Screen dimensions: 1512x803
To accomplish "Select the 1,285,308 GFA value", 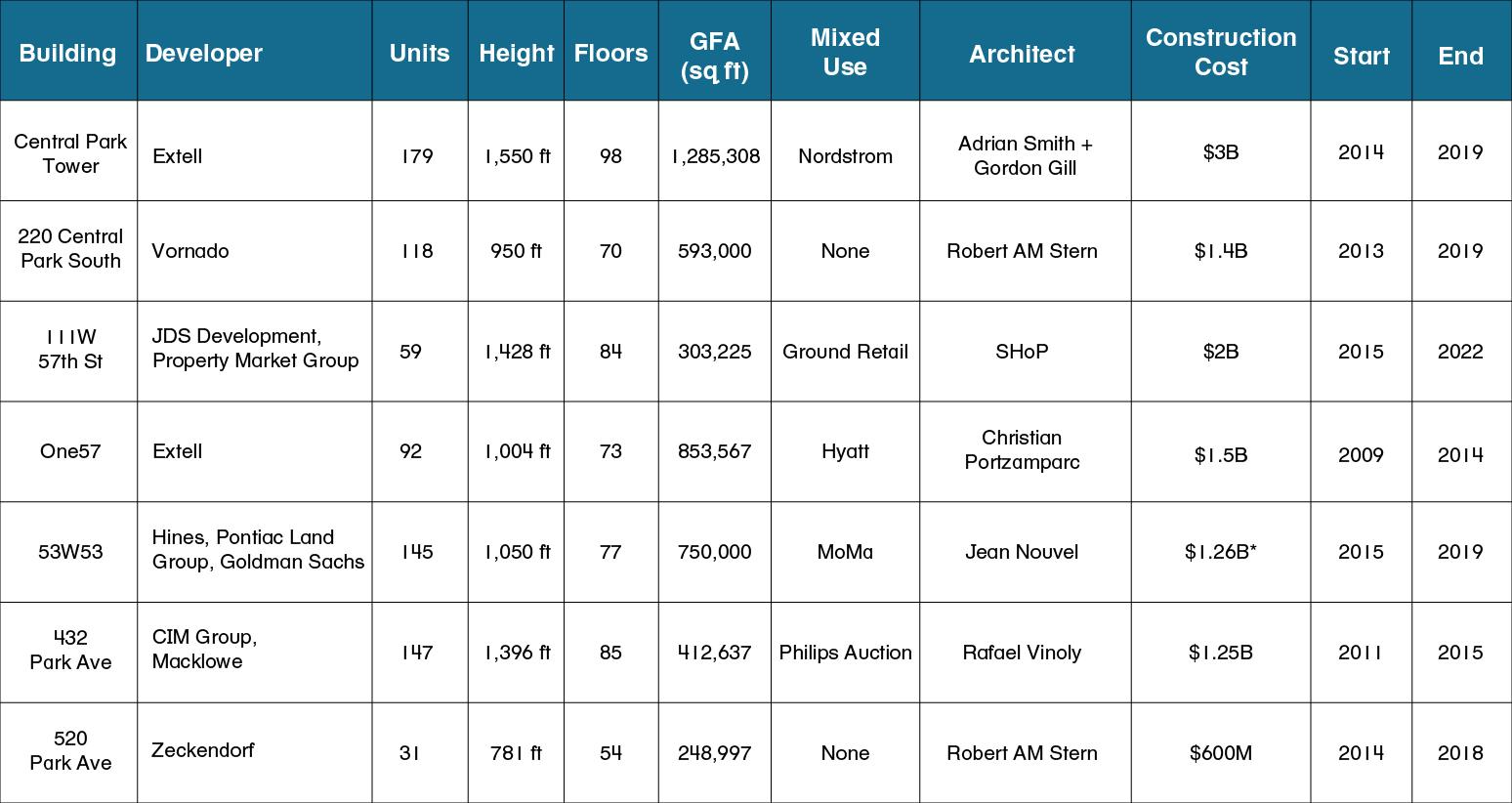I will tap(715, 156).
